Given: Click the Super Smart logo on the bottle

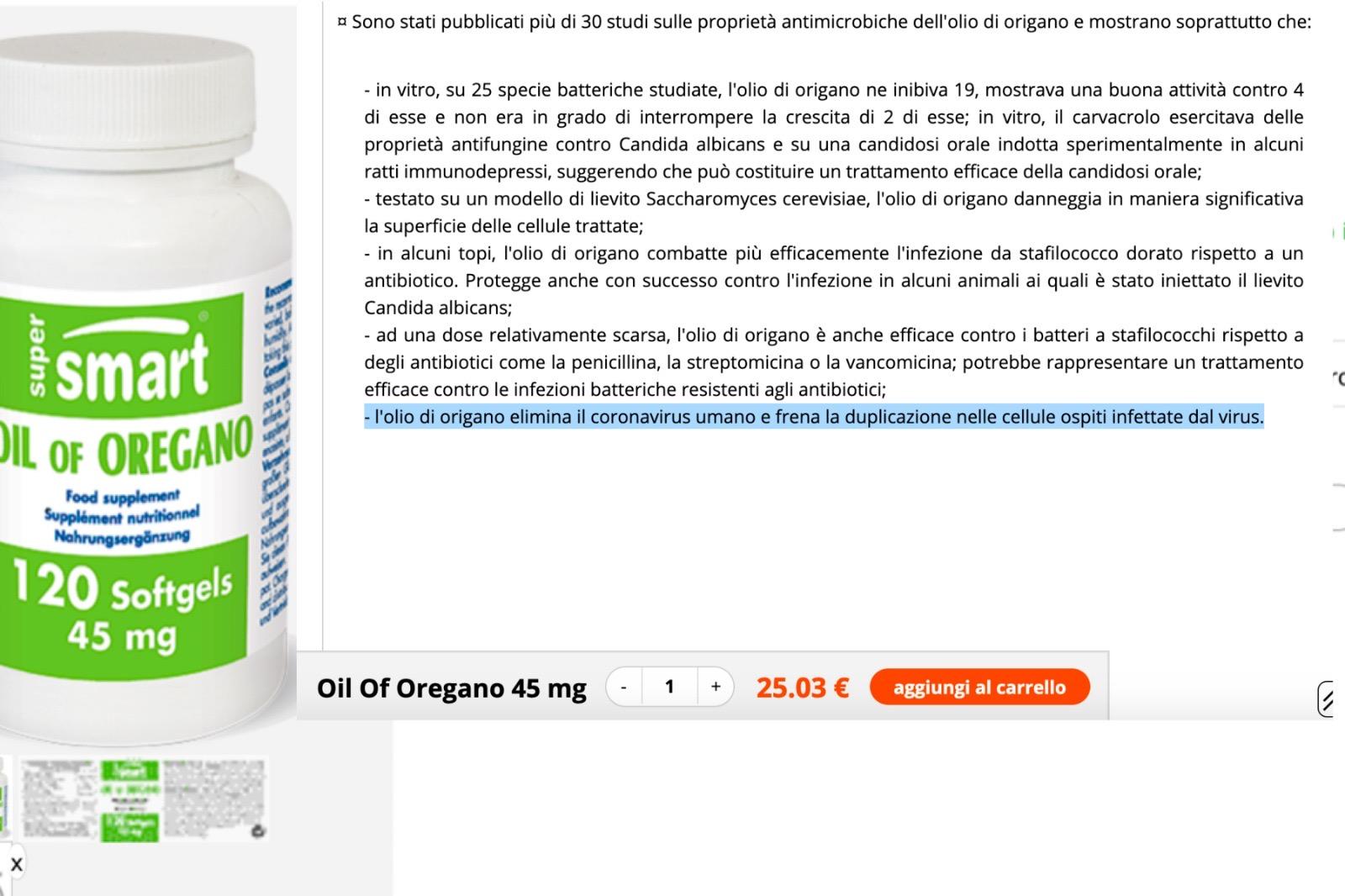Looking at the screenshot, I should pyautogui.click(x=118, y=357).
